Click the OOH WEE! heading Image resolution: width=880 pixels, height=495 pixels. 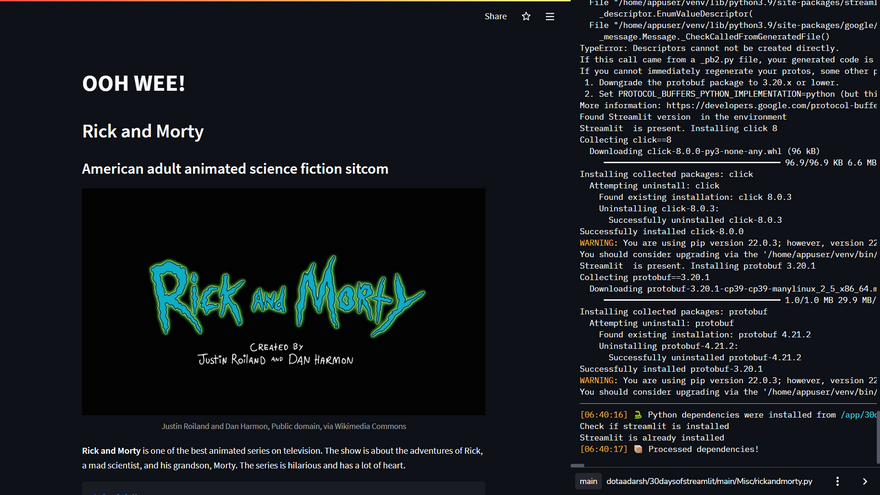tap(133, 84)
